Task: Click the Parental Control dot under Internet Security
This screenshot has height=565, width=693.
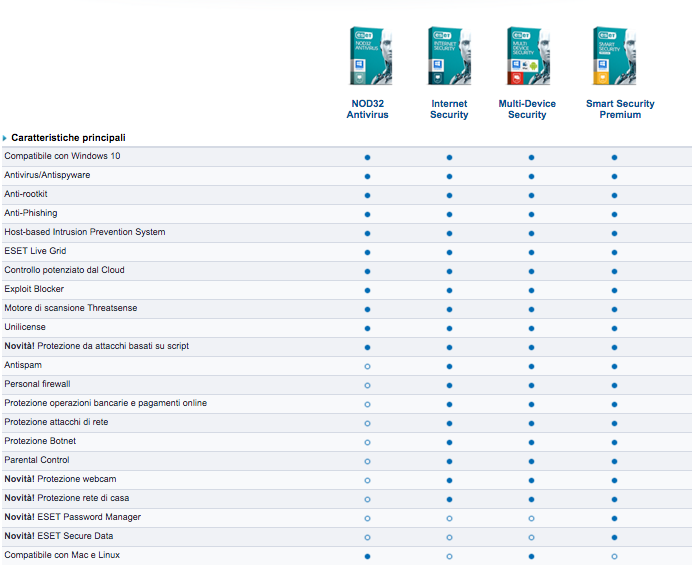Action: [450, 461]
